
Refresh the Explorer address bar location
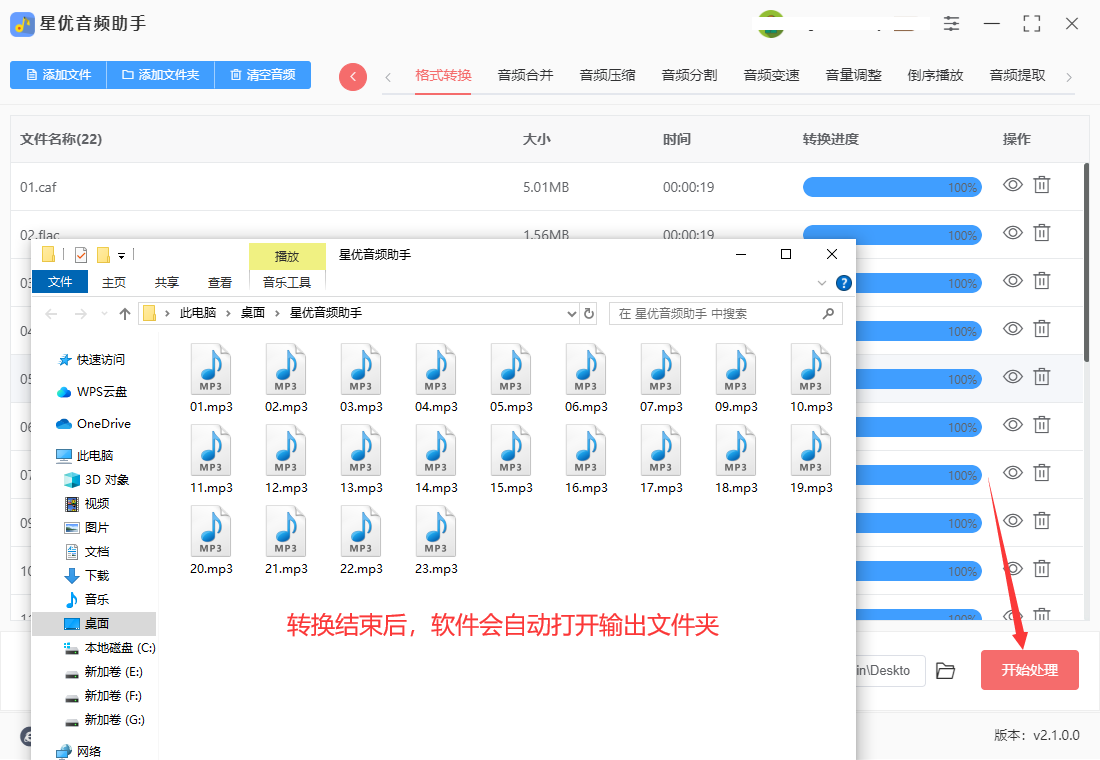click(x=589, y=314)
